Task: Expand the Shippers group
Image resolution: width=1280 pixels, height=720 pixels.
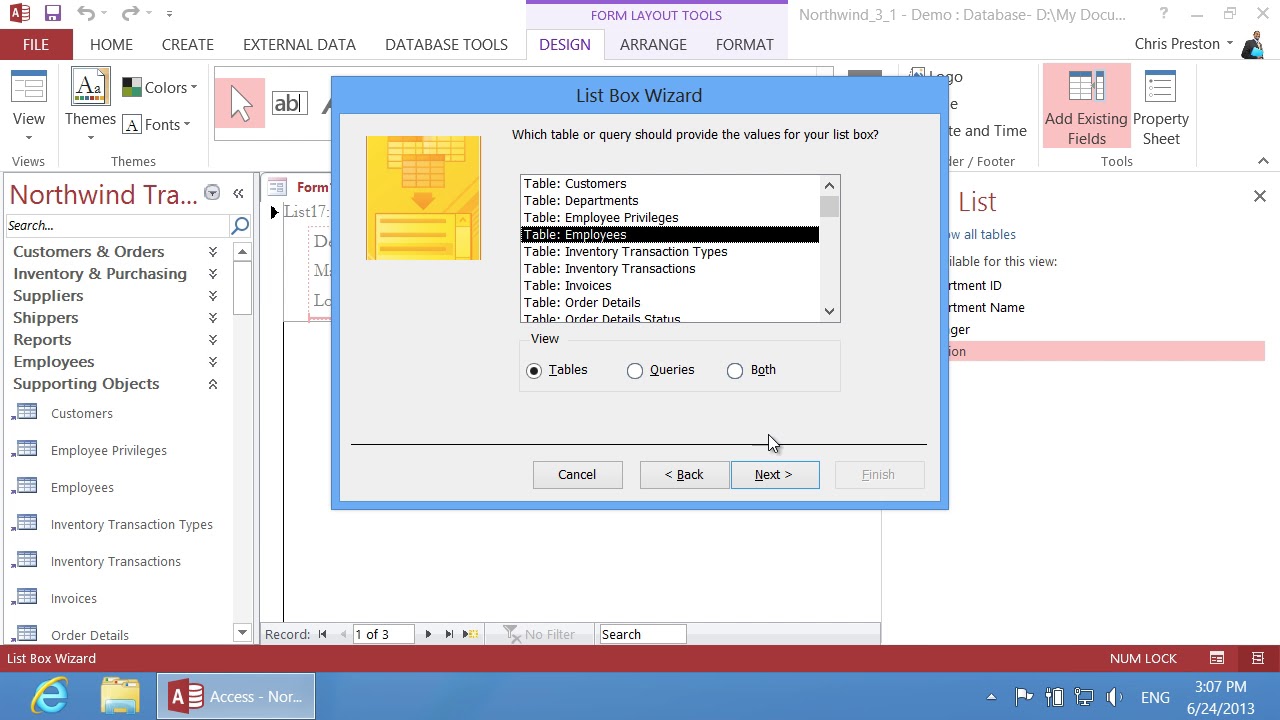Action: pos(213,318)
